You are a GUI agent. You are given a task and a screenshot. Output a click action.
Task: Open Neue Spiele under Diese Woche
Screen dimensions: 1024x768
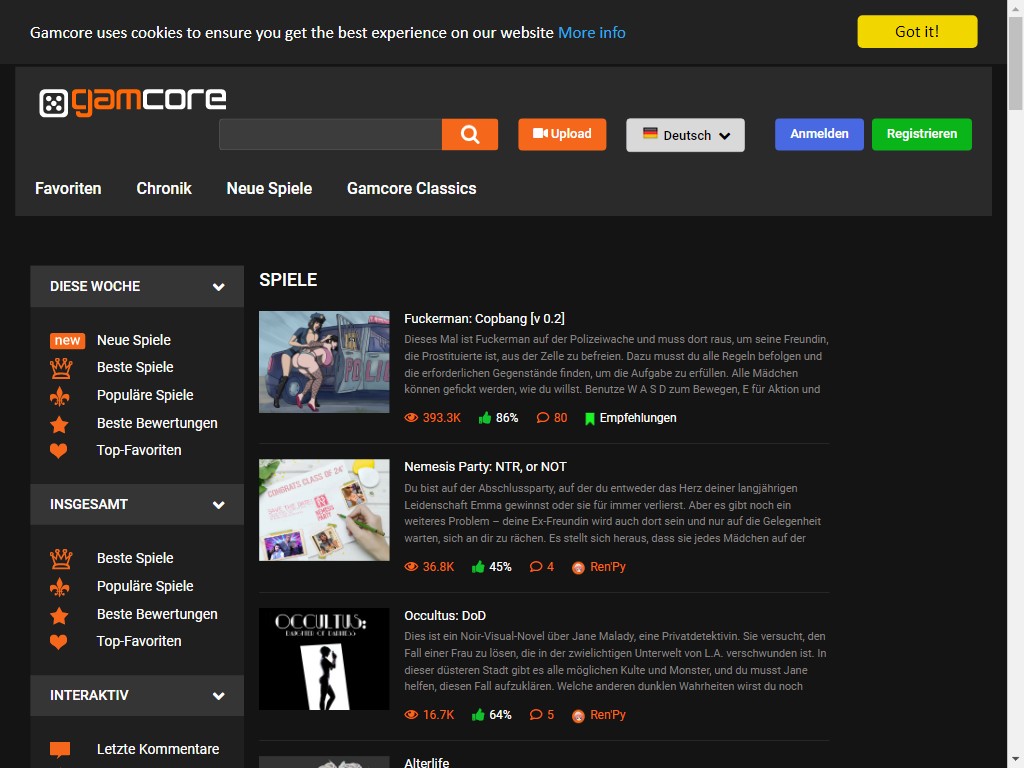click(134, 340)
